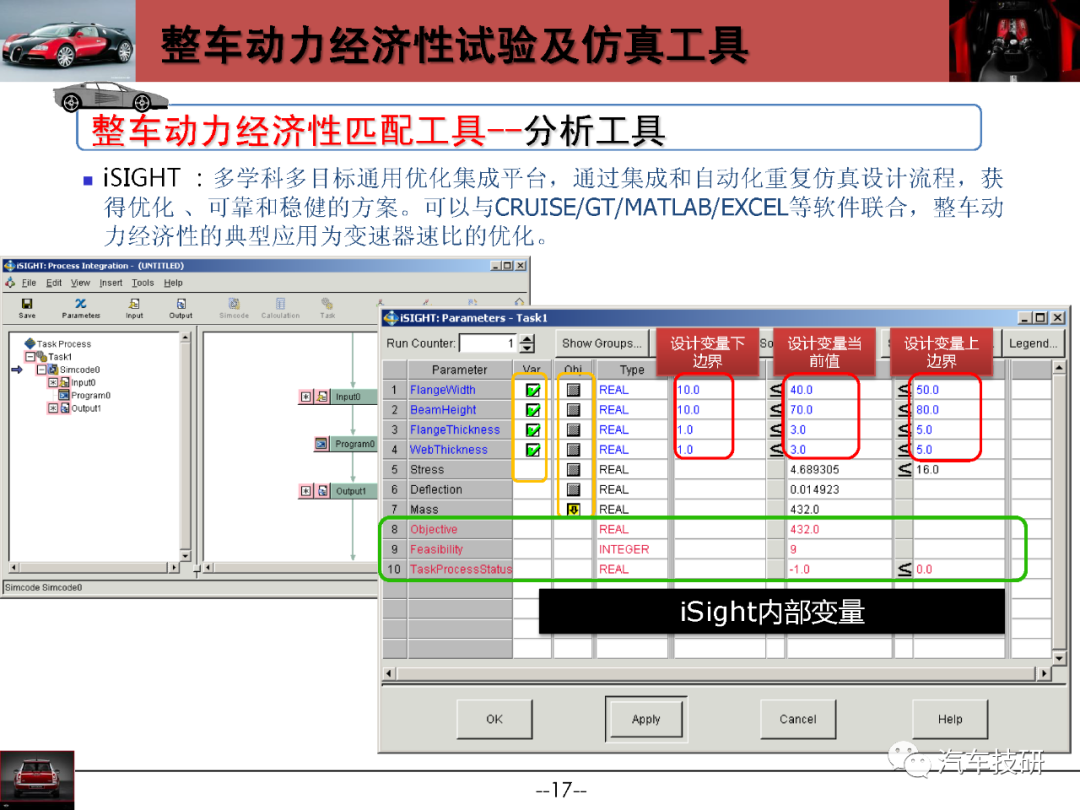The height and width of the screenshot is (810, 1080).
Task: Click the Mass minimize-objective arrow icon
Action: (x=573, y=510)
